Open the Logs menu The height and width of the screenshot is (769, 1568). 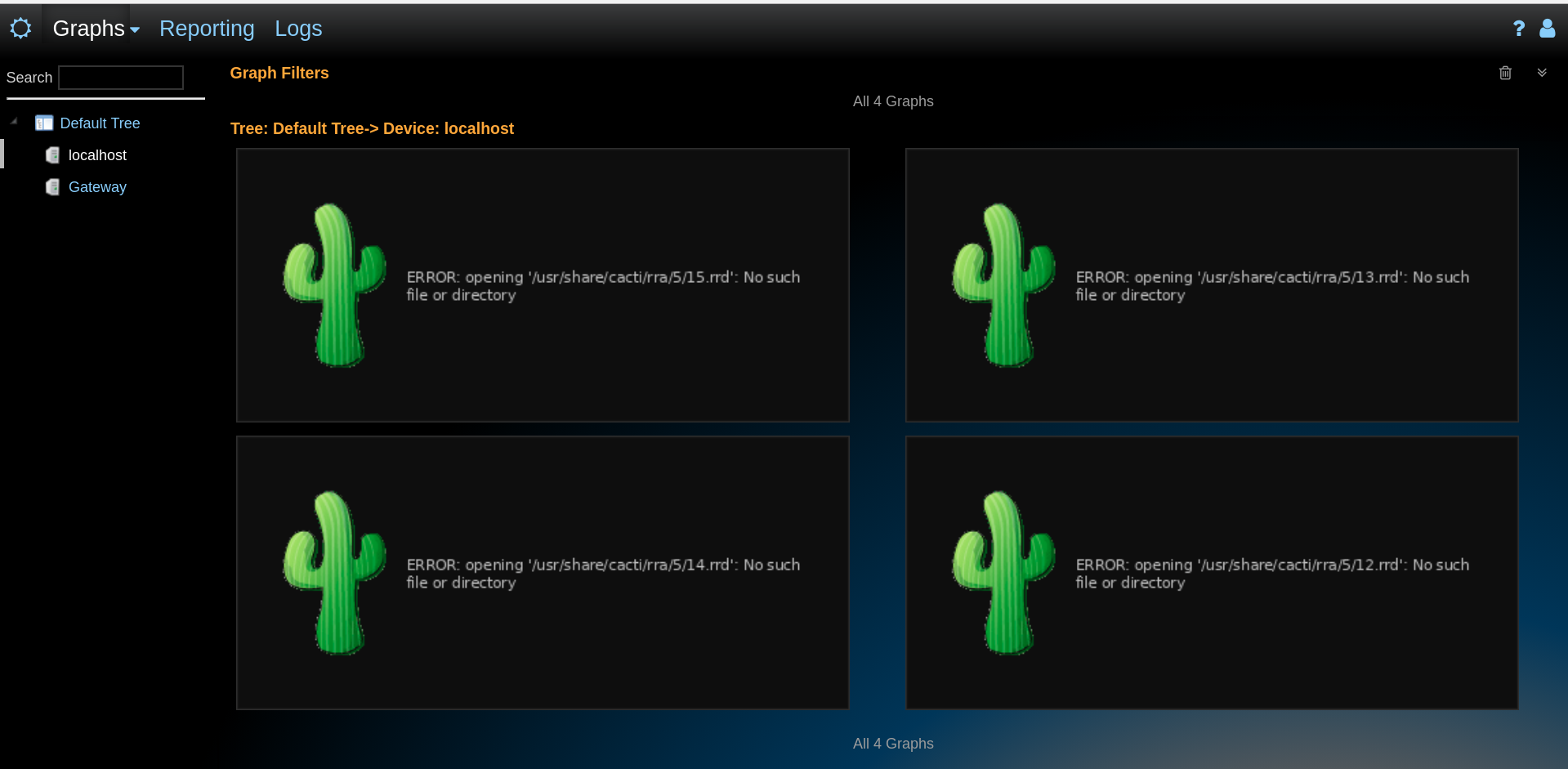297,29
